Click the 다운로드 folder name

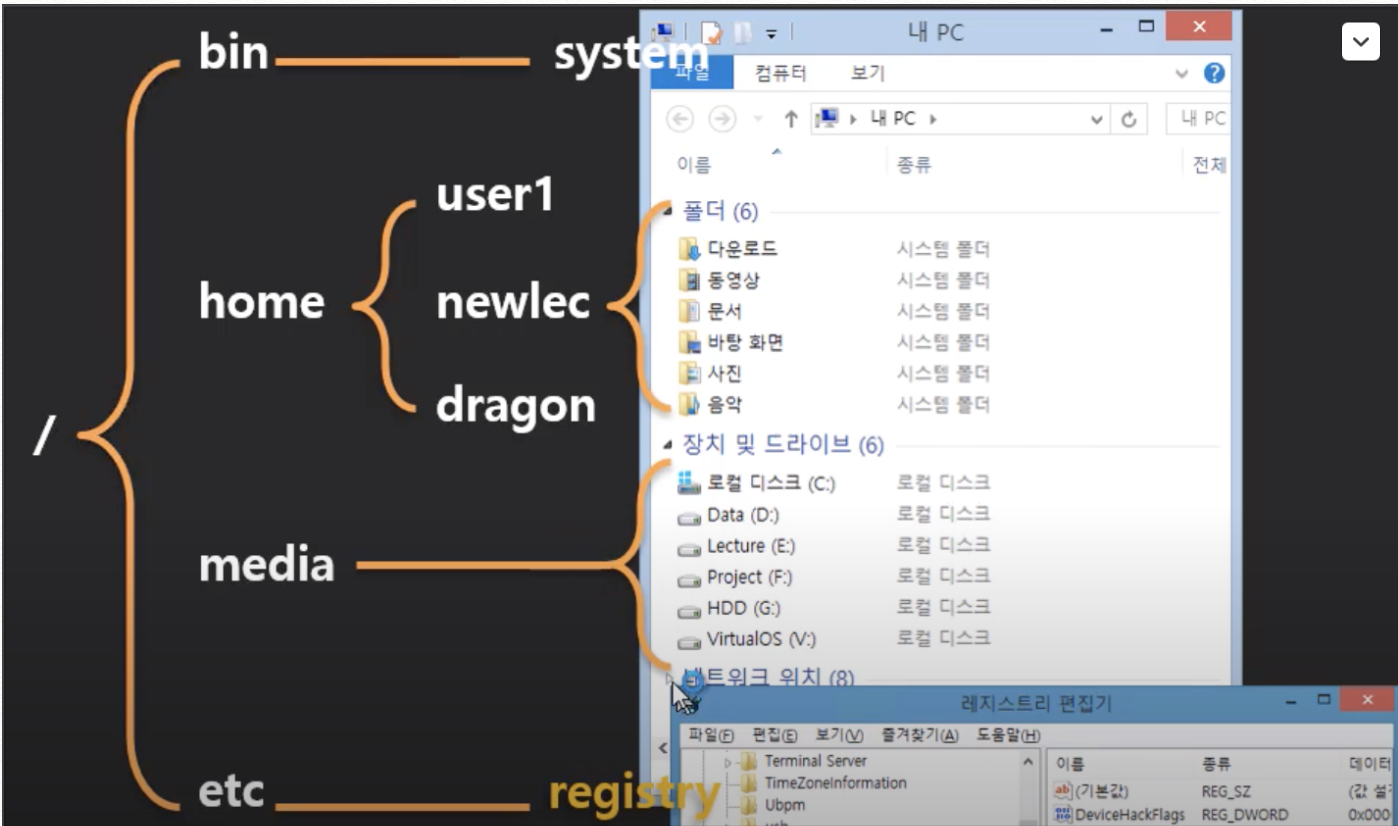[742, 249]
